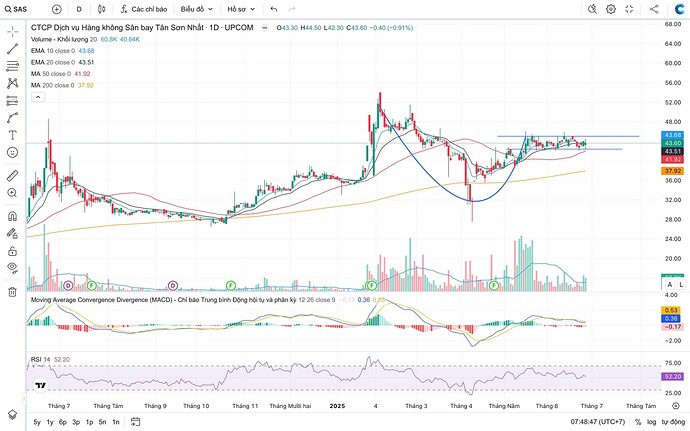The image size is (690, 431).
Task: Click the time axis settings target icon
Action: coord(676,406)
